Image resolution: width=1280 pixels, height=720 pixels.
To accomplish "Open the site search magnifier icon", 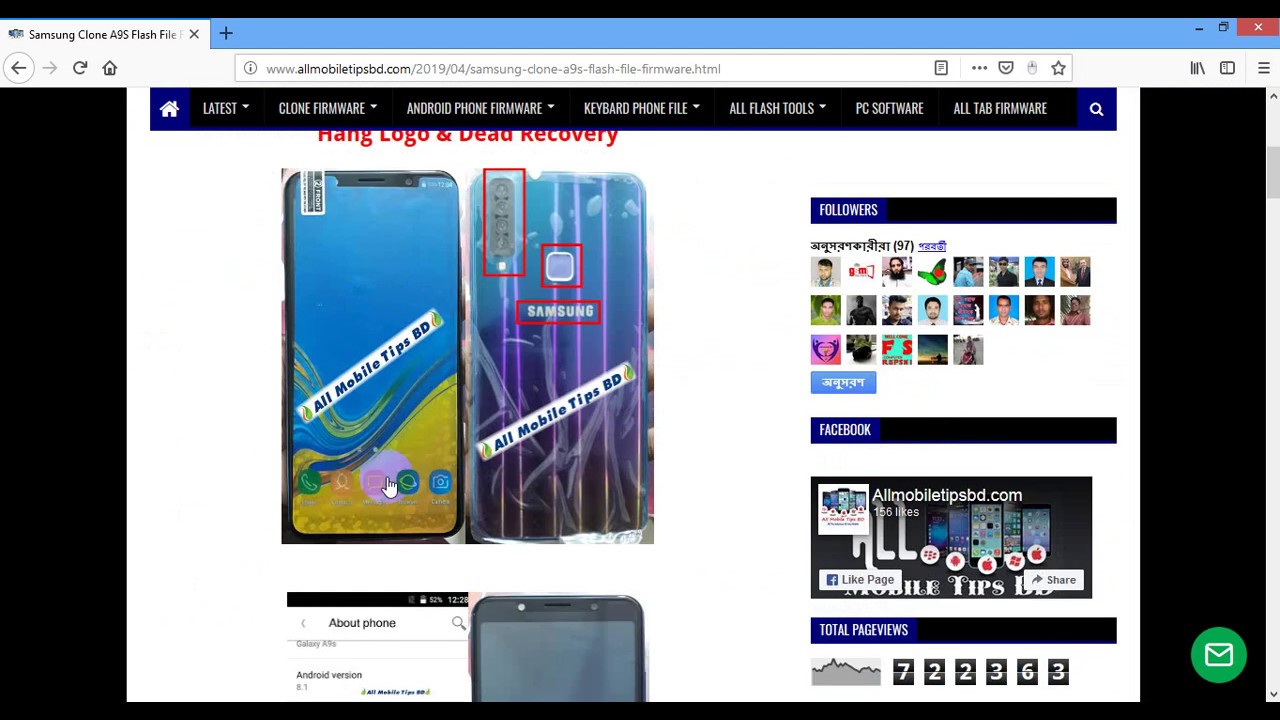I will pos(1096,109).
